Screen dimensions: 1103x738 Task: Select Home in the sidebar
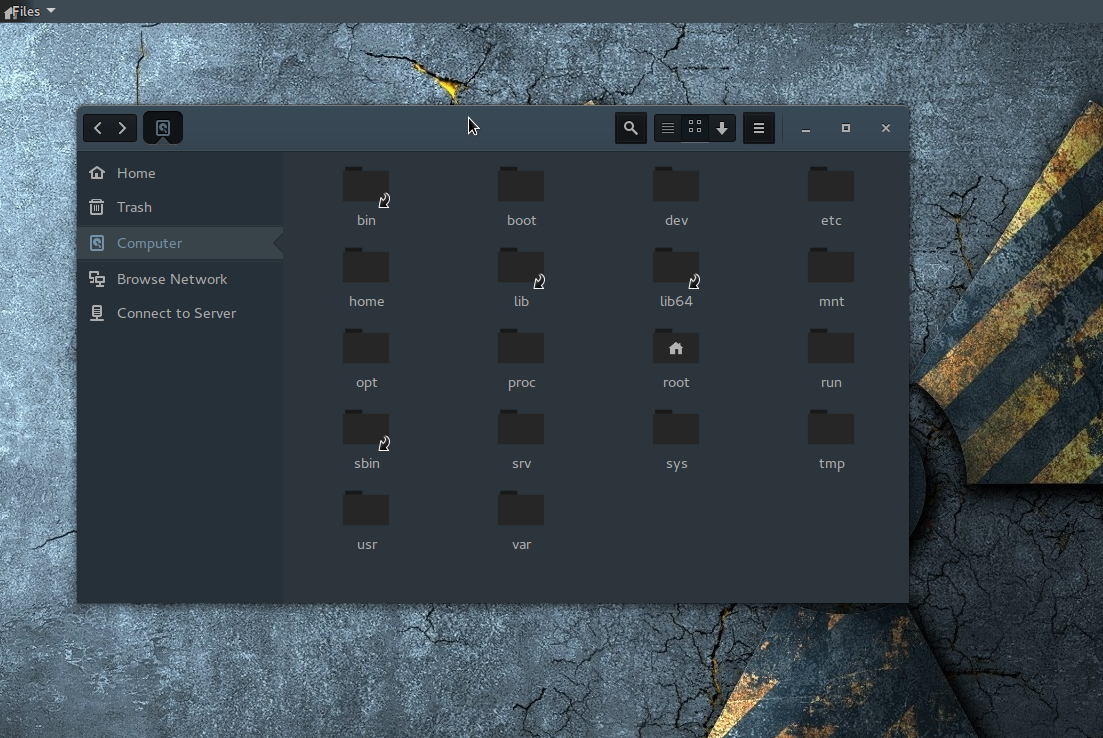(180, 173)
